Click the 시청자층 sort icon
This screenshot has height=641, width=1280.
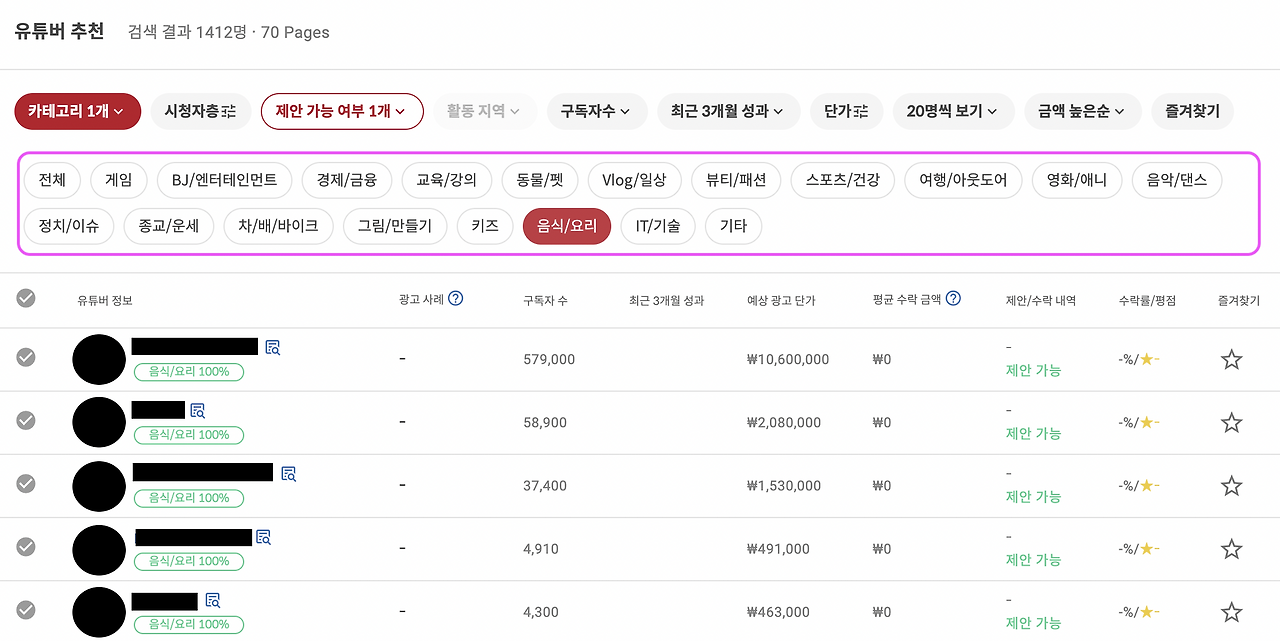[228, 111]
